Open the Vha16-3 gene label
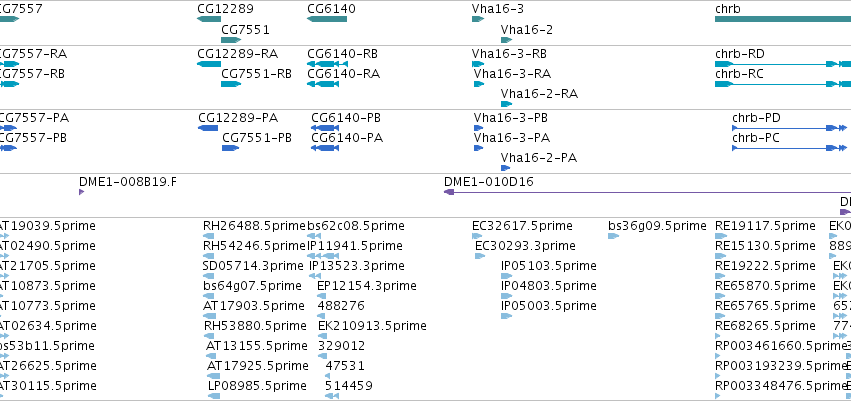Image resolution: width=851 pixels, height=401 pixels. (x=498, y=9)
